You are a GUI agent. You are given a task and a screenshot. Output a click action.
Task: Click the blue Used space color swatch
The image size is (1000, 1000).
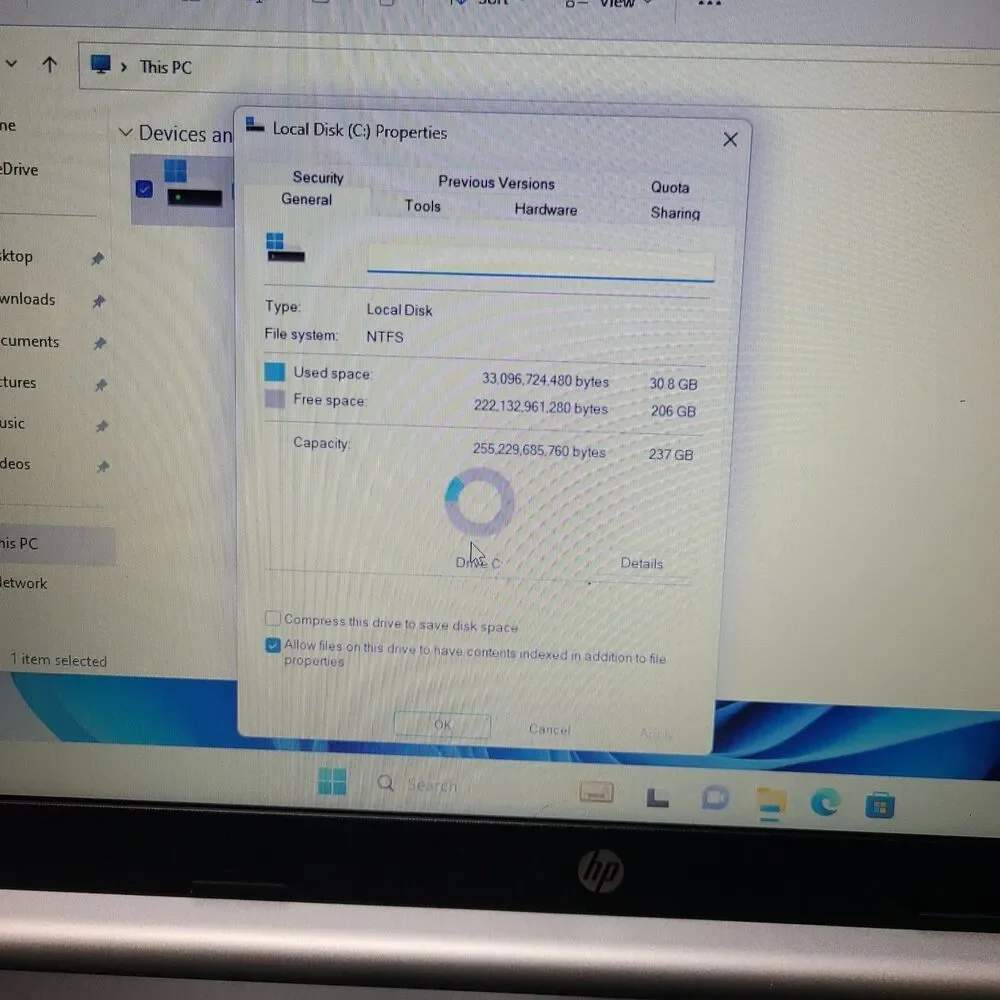(274, 371)
